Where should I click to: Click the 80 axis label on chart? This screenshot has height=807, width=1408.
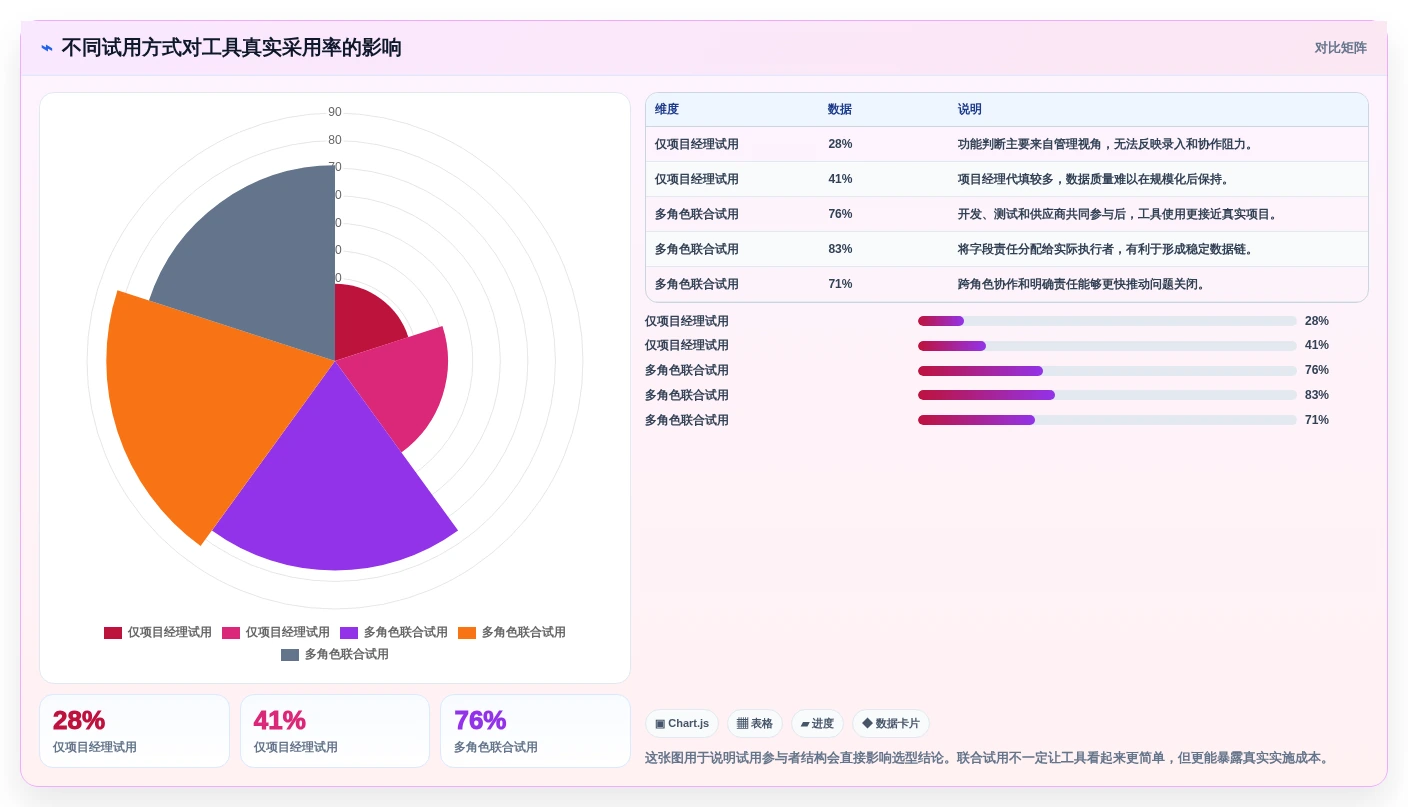coord(335,140)
